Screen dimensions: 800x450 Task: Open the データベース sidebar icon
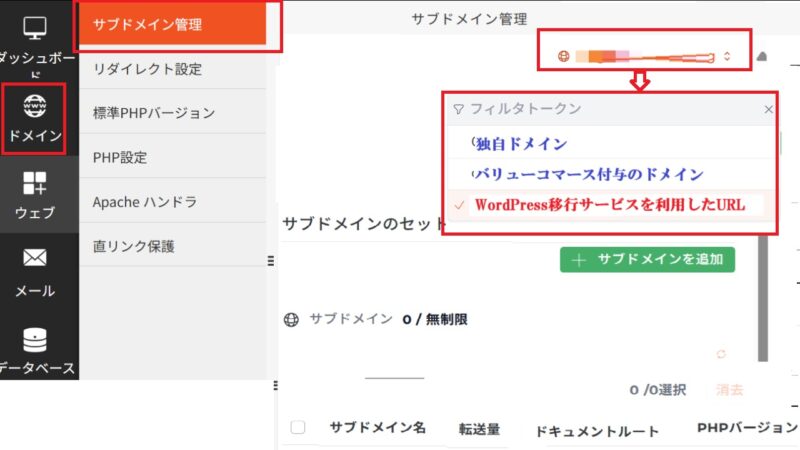34,338
